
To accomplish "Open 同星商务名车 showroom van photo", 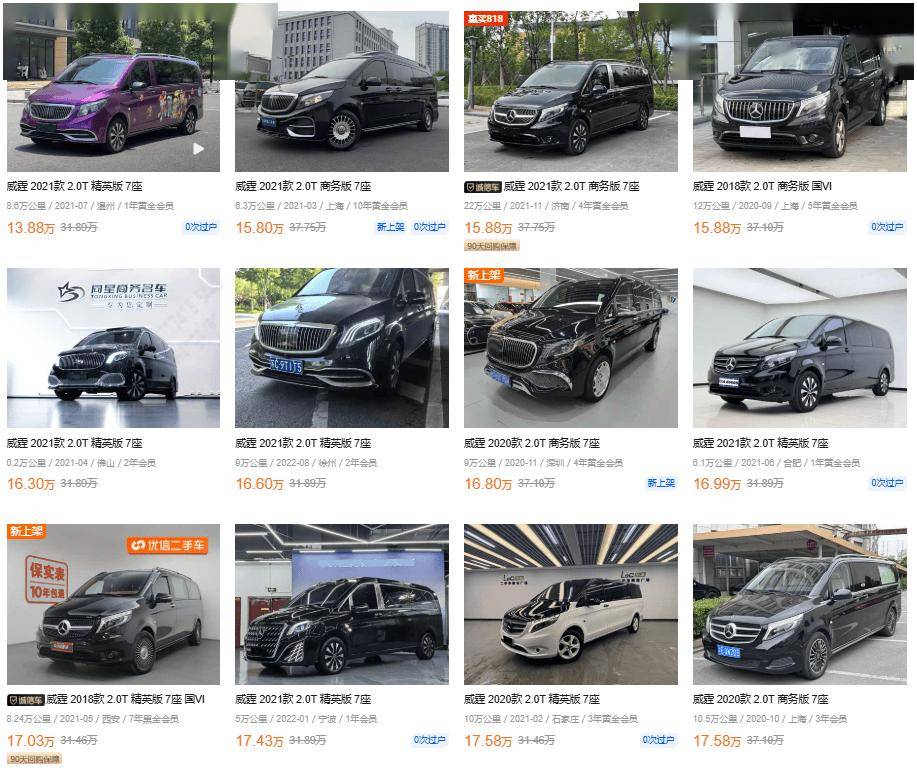I will (x=113, y=348).
